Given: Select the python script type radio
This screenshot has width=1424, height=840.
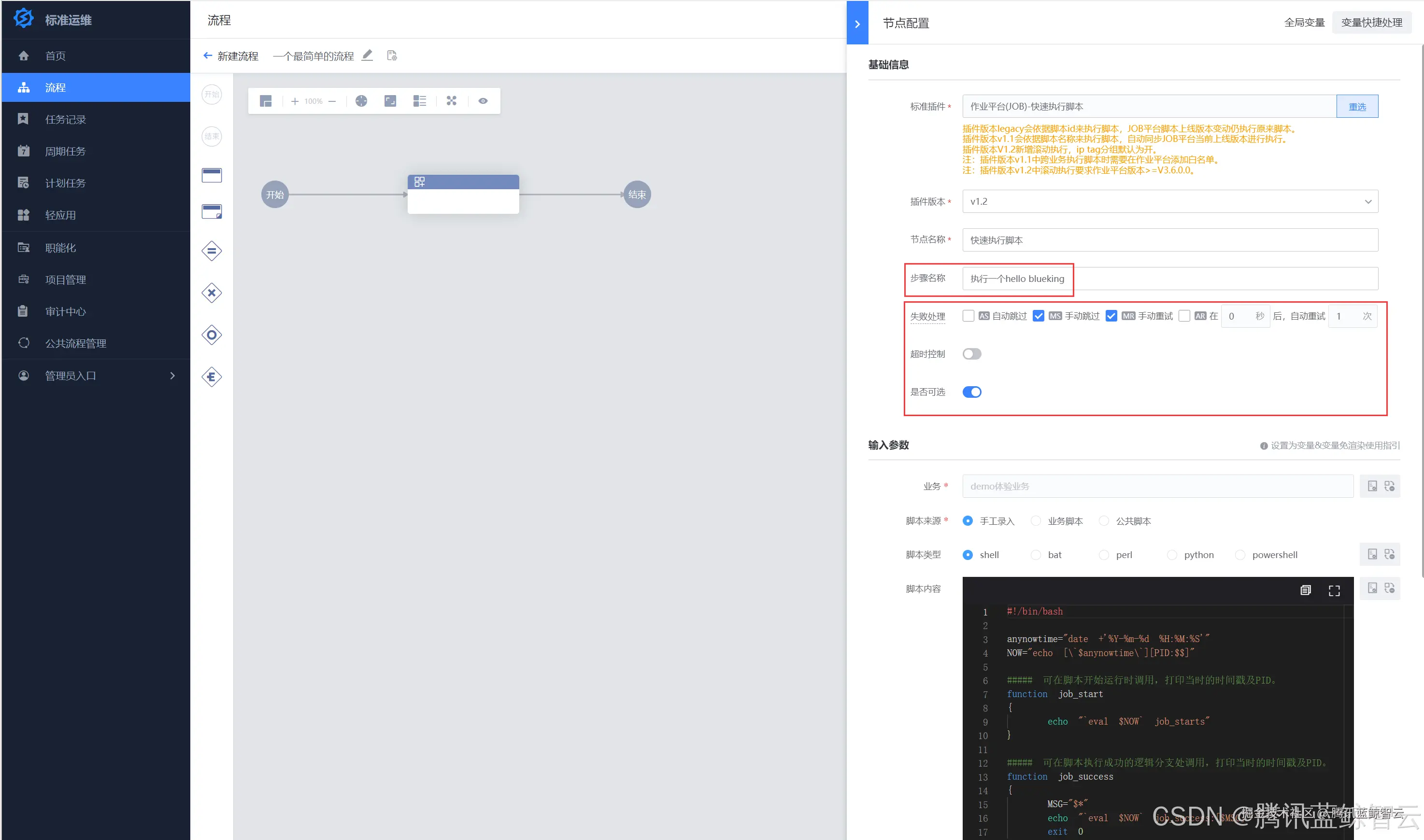Looking at the screenshot, I should click(x=1172, y=555).
